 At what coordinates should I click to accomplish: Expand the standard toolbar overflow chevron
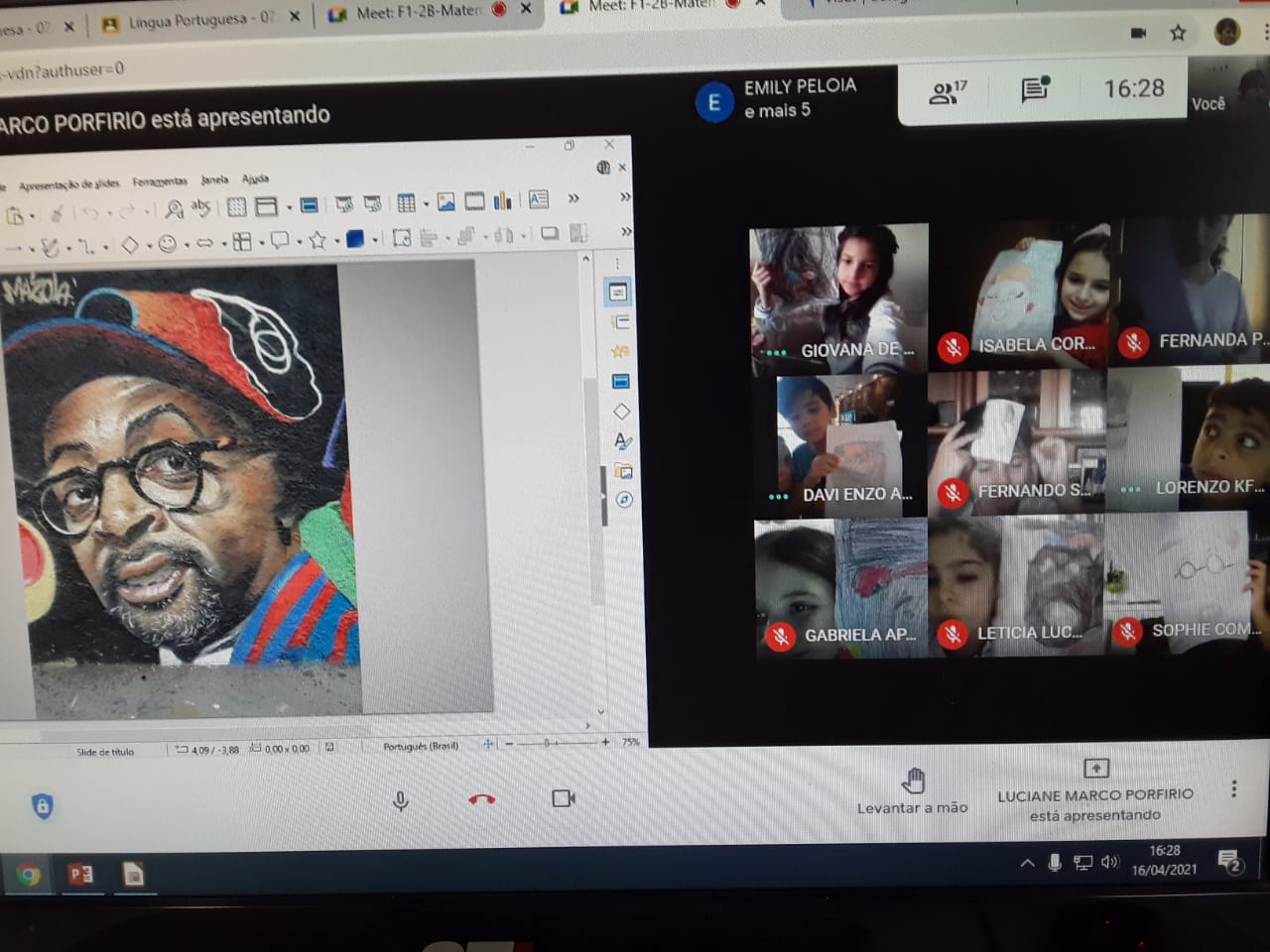point(573,198)
